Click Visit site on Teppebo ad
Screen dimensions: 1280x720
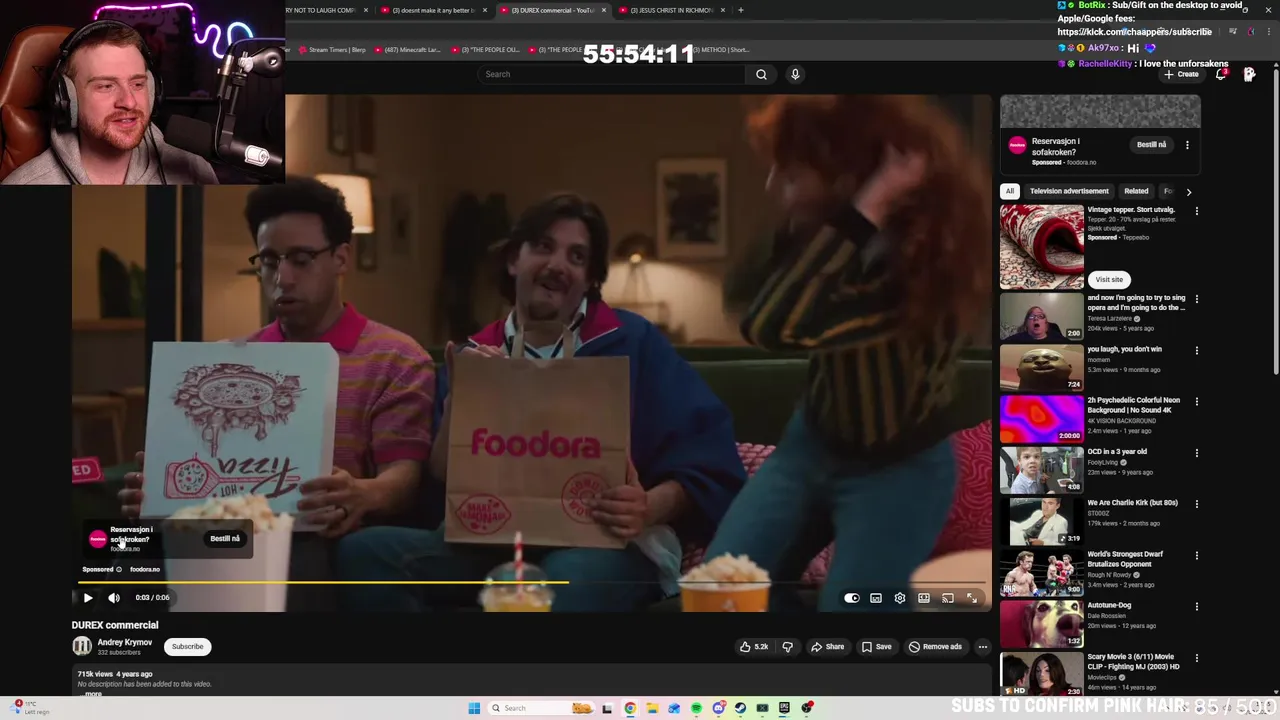tap(1109, 280)
